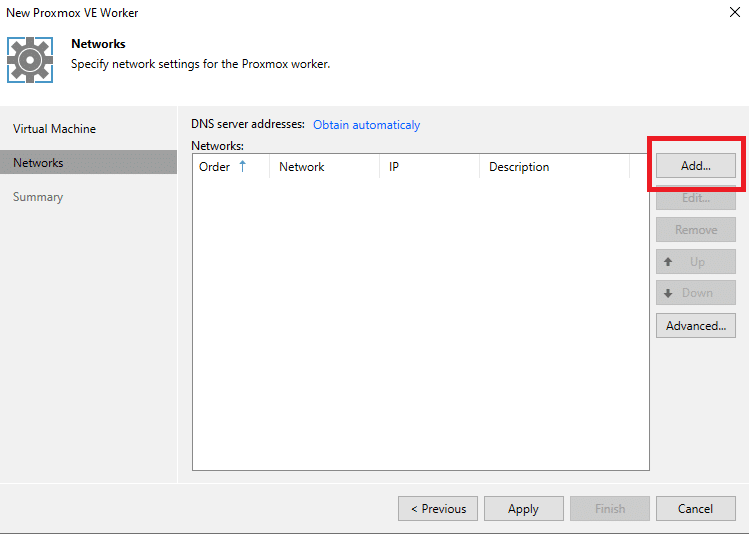Sort networks by the Order column
The height and width of the screenshot is (535, 749).
[231, 167]
